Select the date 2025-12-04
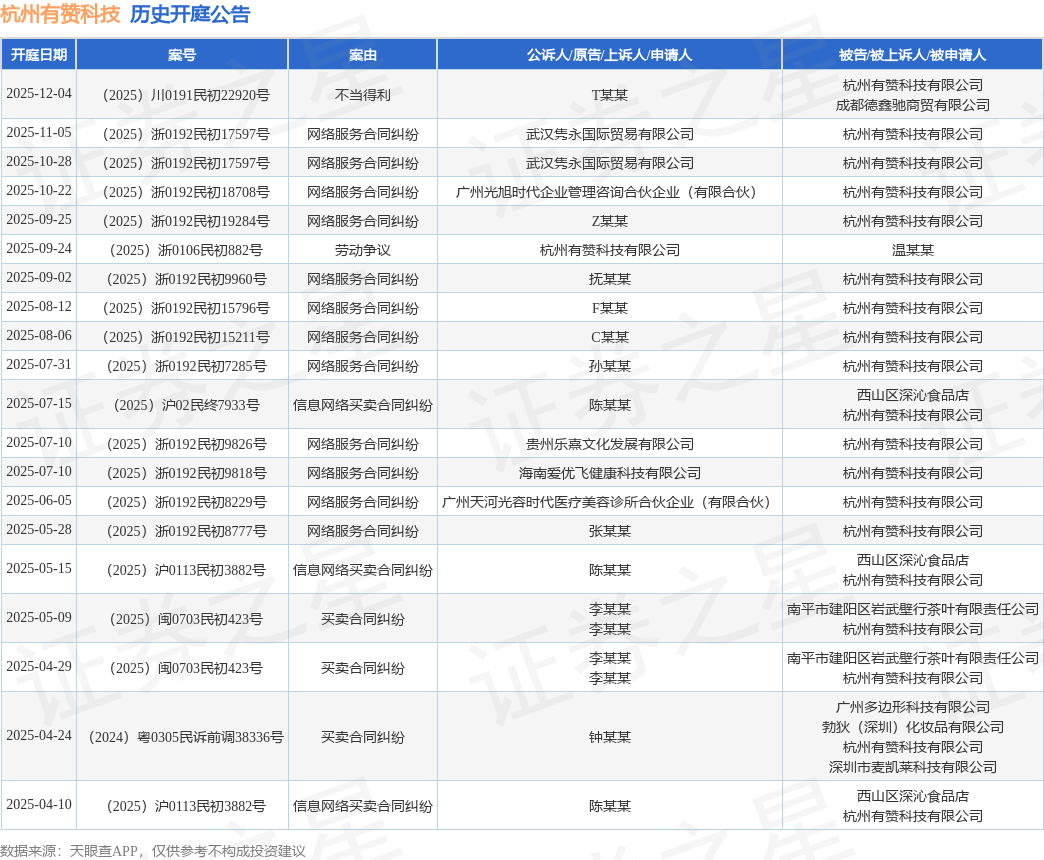Image resolution: width=1044 pixels, height=860 pixels. tap(39, 93)
